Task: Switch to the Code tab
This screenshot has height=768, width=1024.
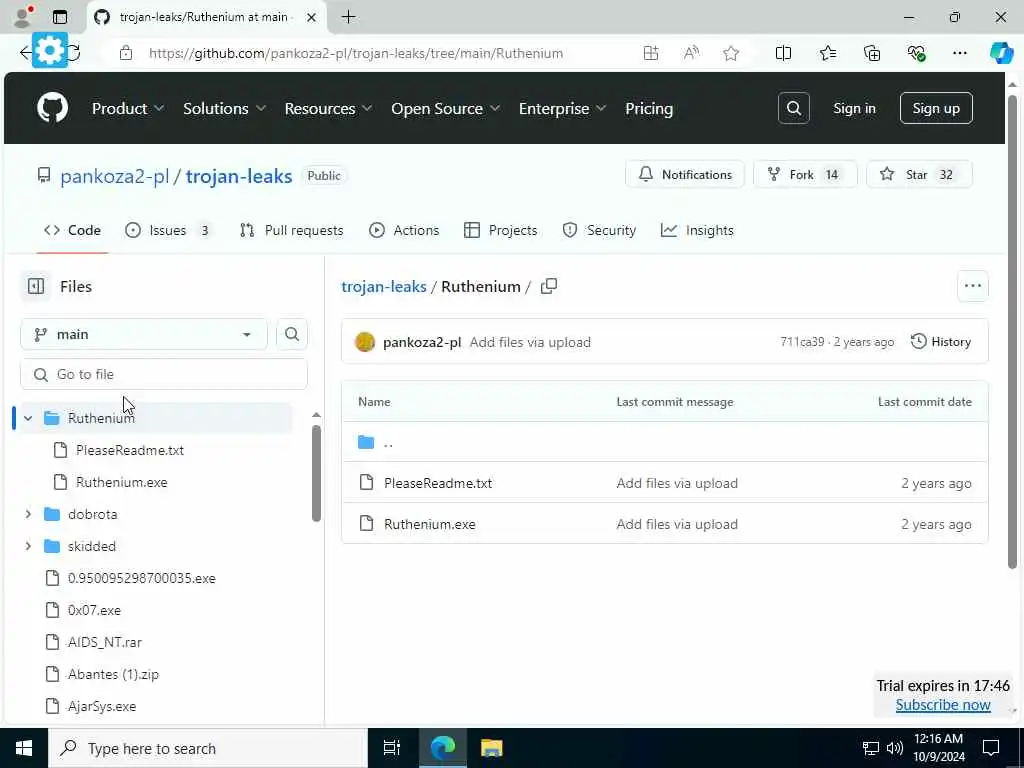Action: tap(72, 230)
